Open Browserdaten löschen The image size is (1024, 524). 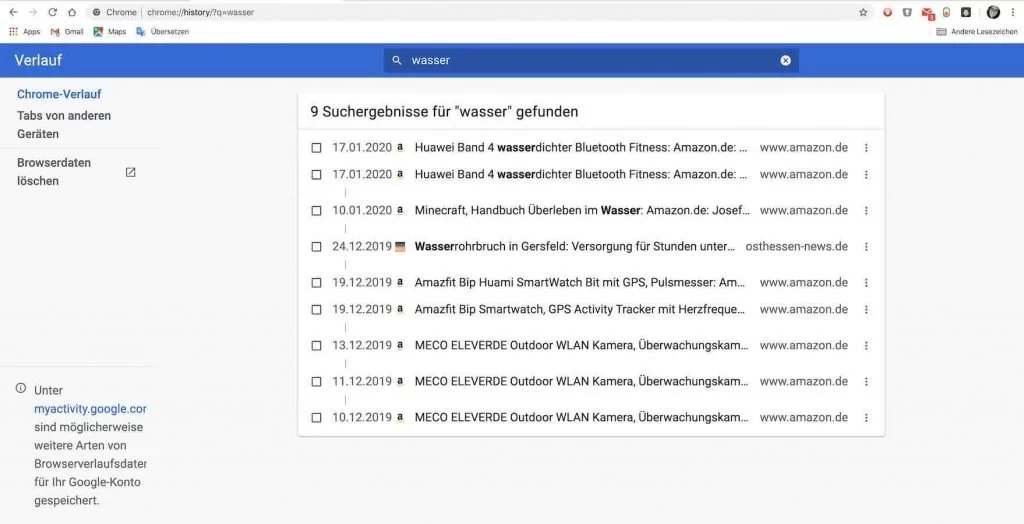click(54, 171)
